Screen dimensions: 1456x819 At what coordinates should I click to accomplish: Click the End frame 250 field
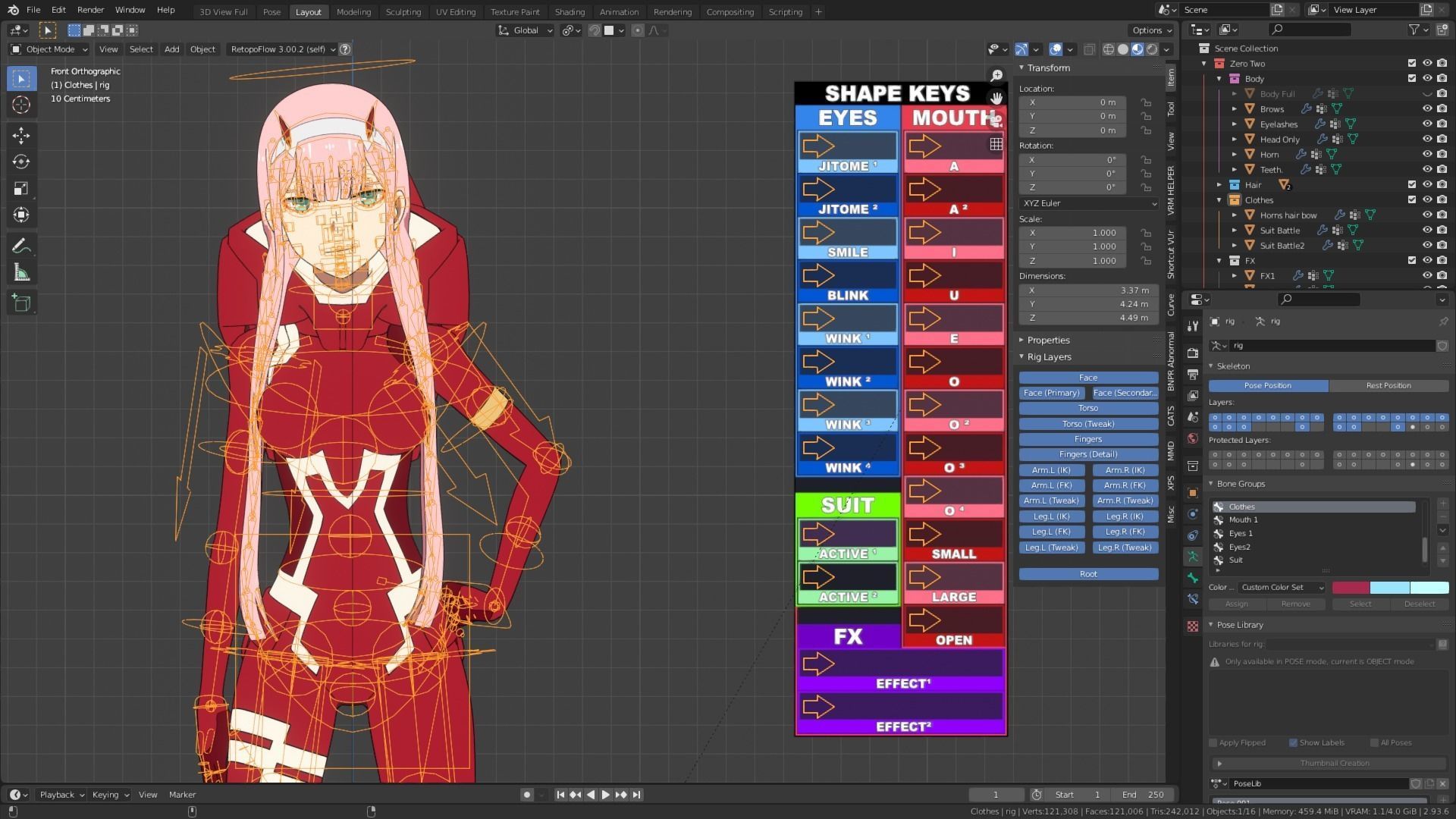point(1143,795)
